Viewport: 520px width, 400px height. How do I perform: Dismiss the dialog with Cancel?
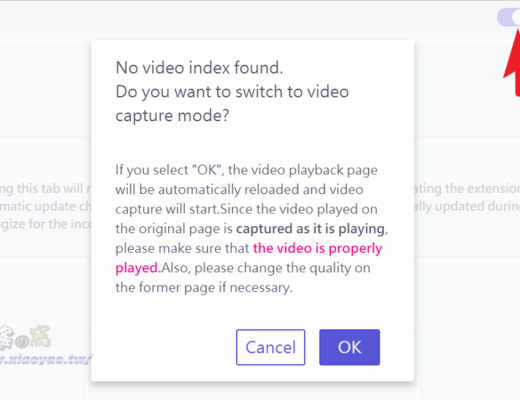pyautogui.click(x=270, y=347)
